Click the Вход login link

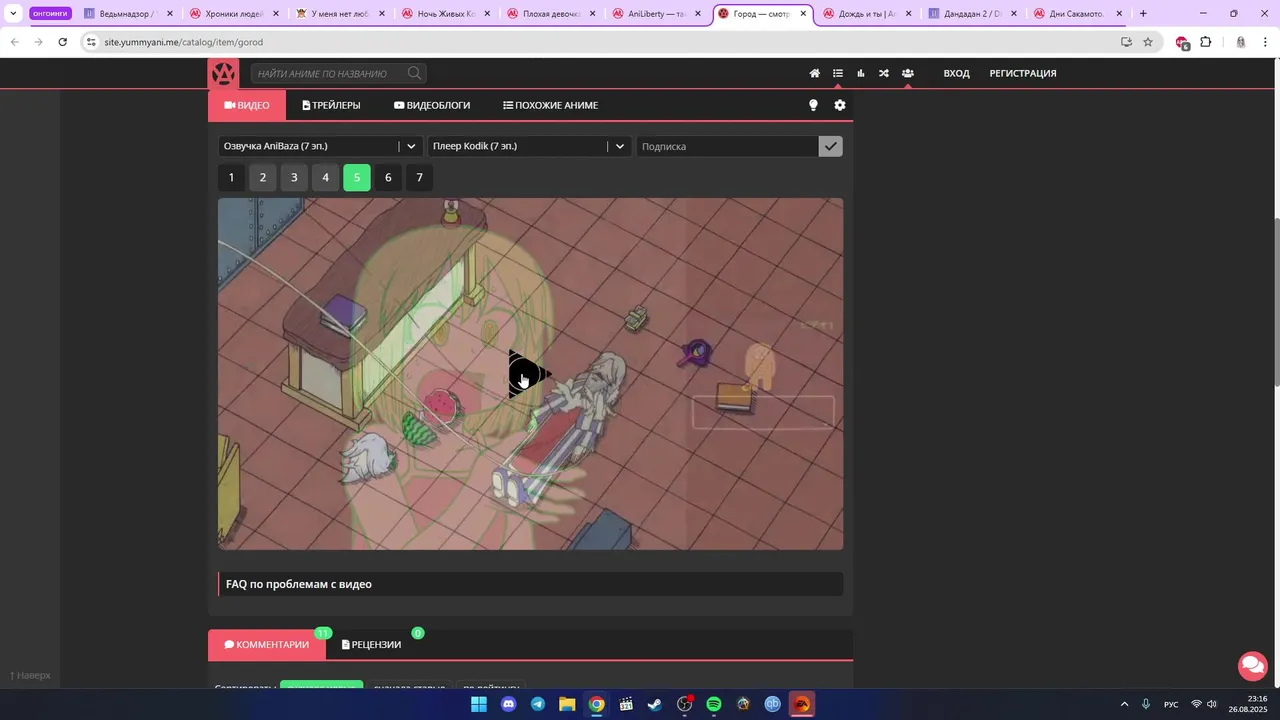coord(957,73)
